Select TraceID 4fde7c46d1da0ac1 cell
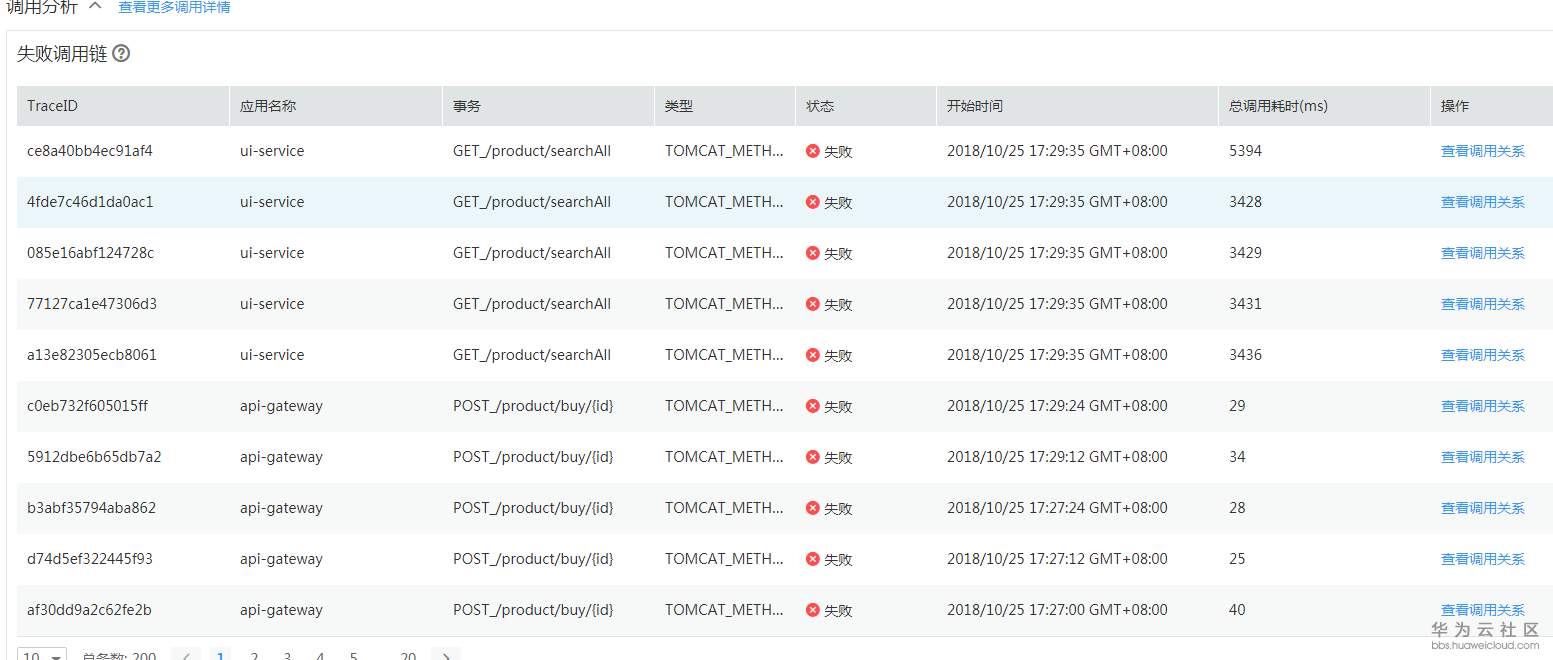Viewport: 1553px width, 660px height. (x=90, y=202)
